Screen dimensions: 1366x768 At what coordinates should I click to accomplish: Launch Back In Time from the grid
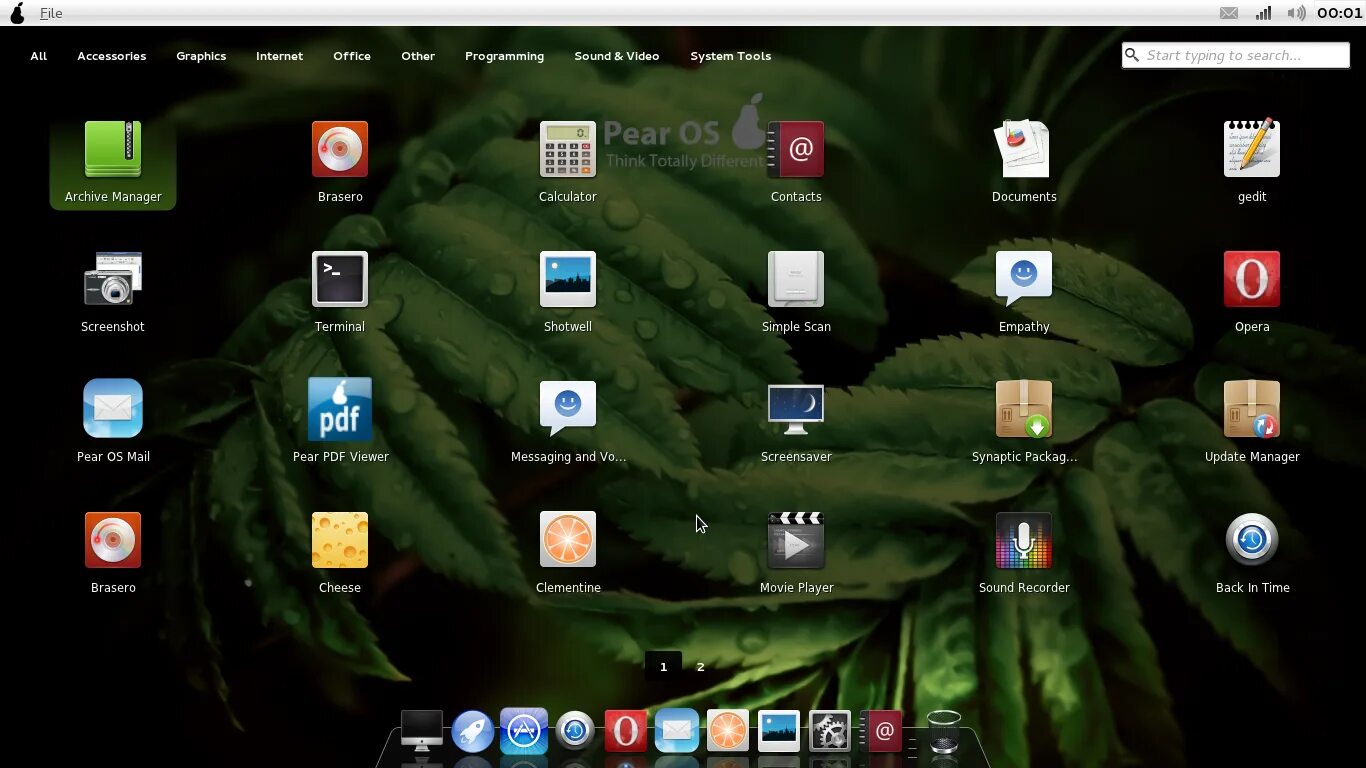pos(1252,553)
